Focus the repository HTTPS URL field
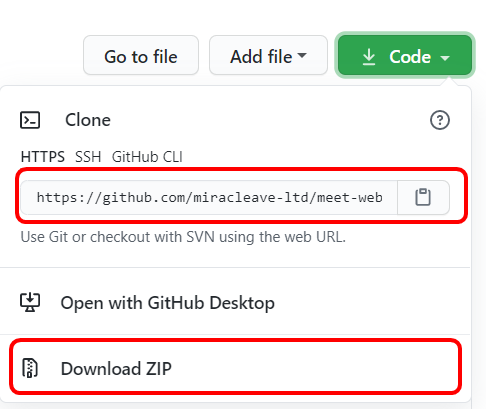This screenshot has width=486, height=409. pyautogui.click(x=209, y=197)
